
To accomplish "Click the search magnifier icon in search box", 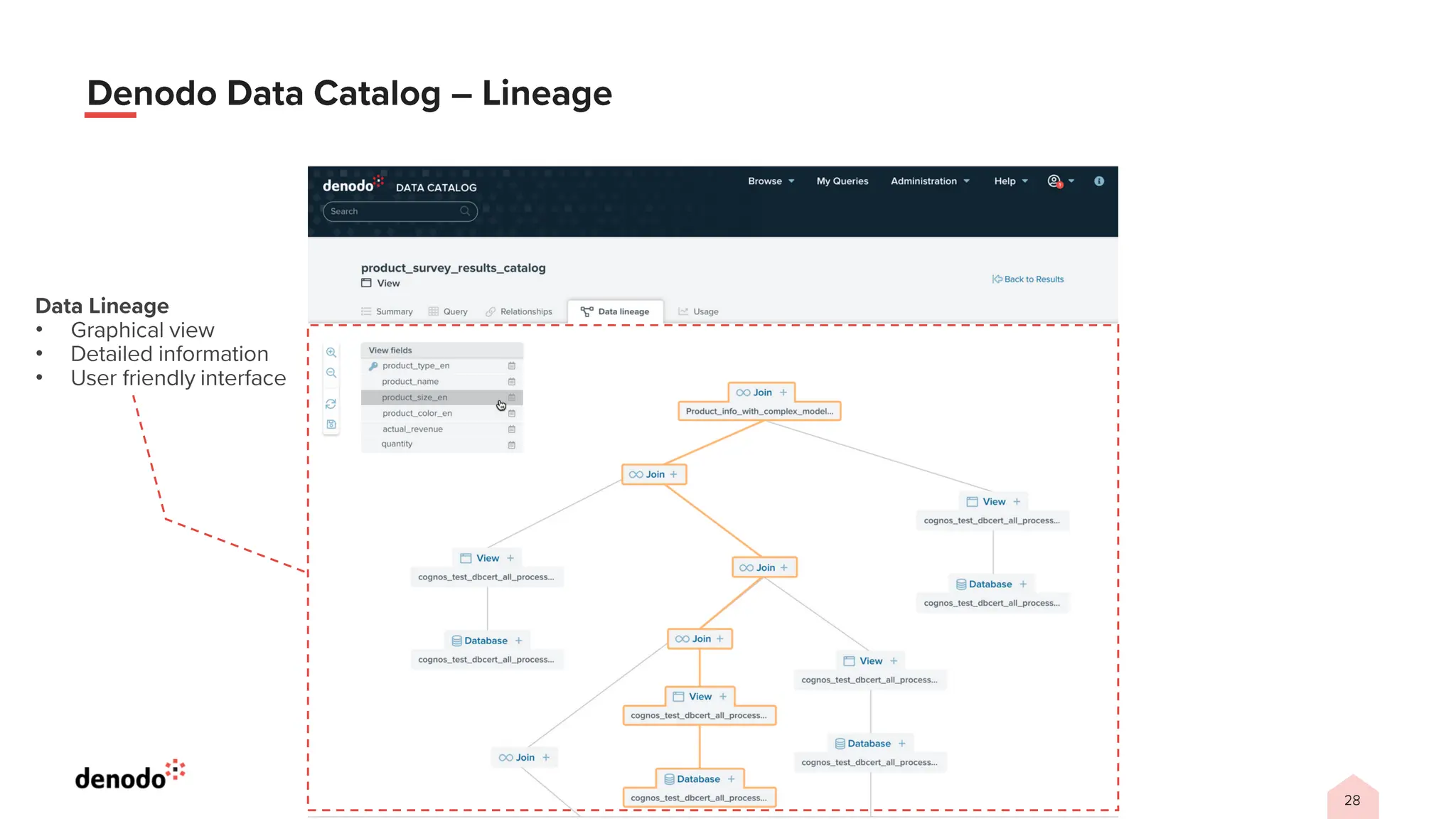I will [465, 211].
